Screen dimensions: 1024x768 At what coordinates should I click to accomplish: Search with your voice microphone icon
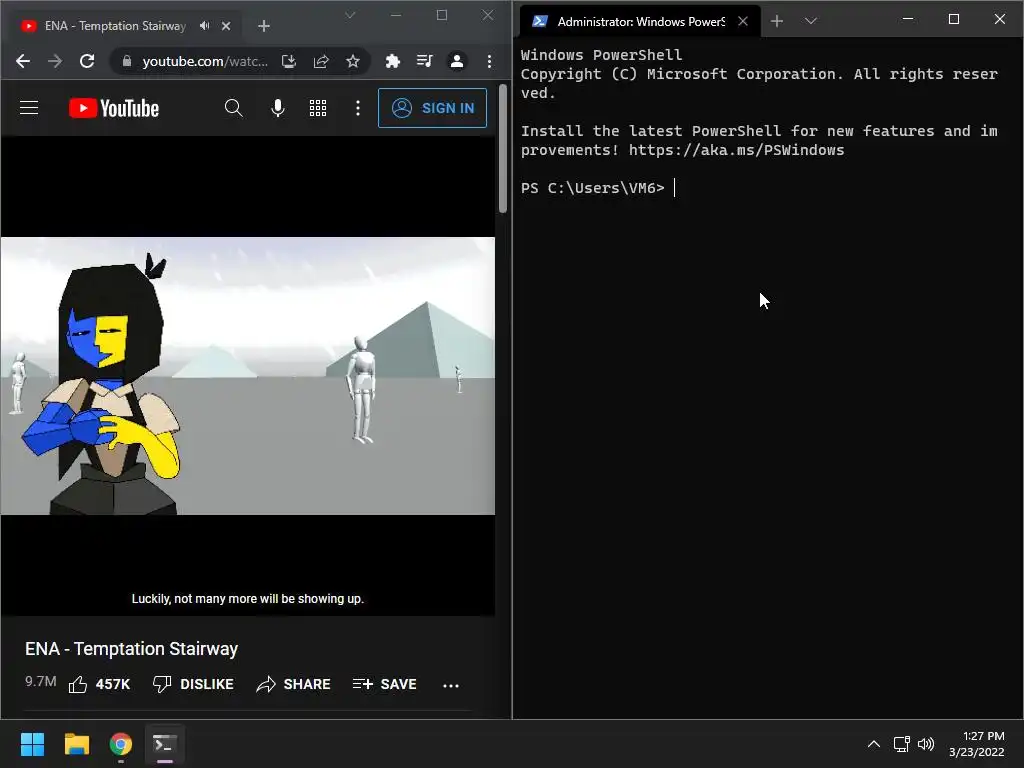click(x=278, y=108)
